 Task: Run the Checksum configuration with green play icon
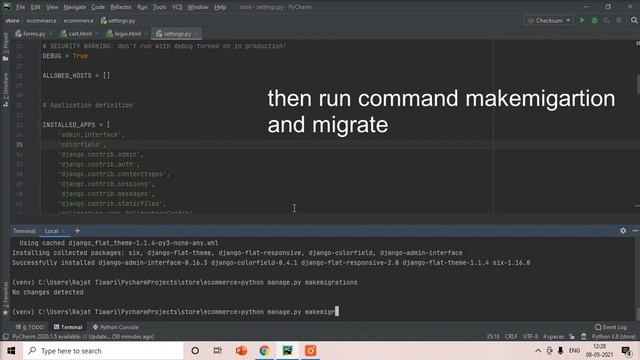[582, 20]
